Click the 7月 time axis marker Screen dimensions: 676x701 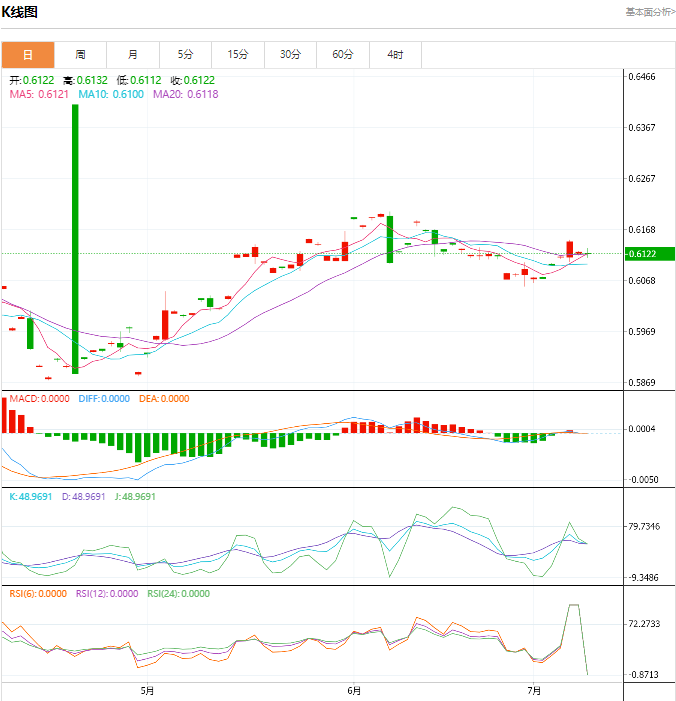533,690
